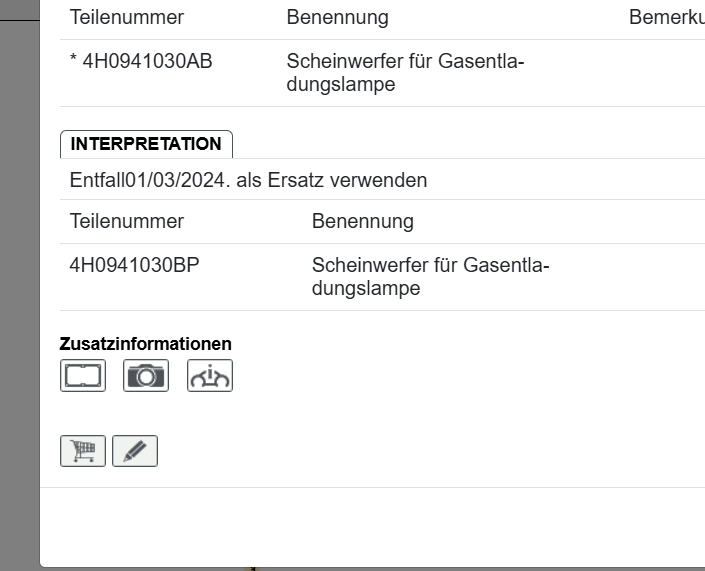Click the truncated Bemerkung column header
705x571 pixels.
(x=666, y=18)
